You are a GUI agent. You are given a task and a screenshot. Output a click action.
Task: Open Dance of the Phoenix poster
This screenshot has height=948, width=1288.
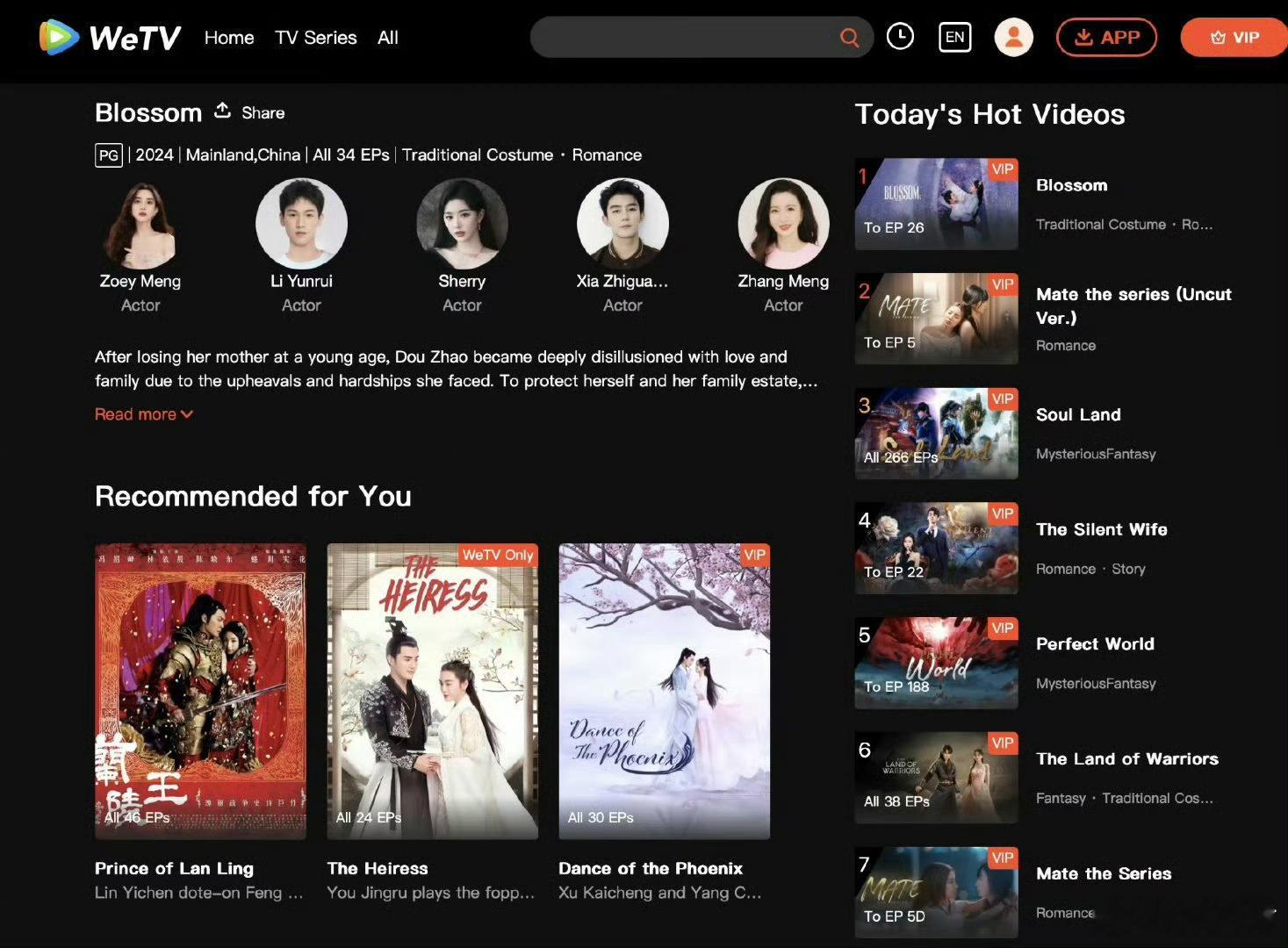665,692
